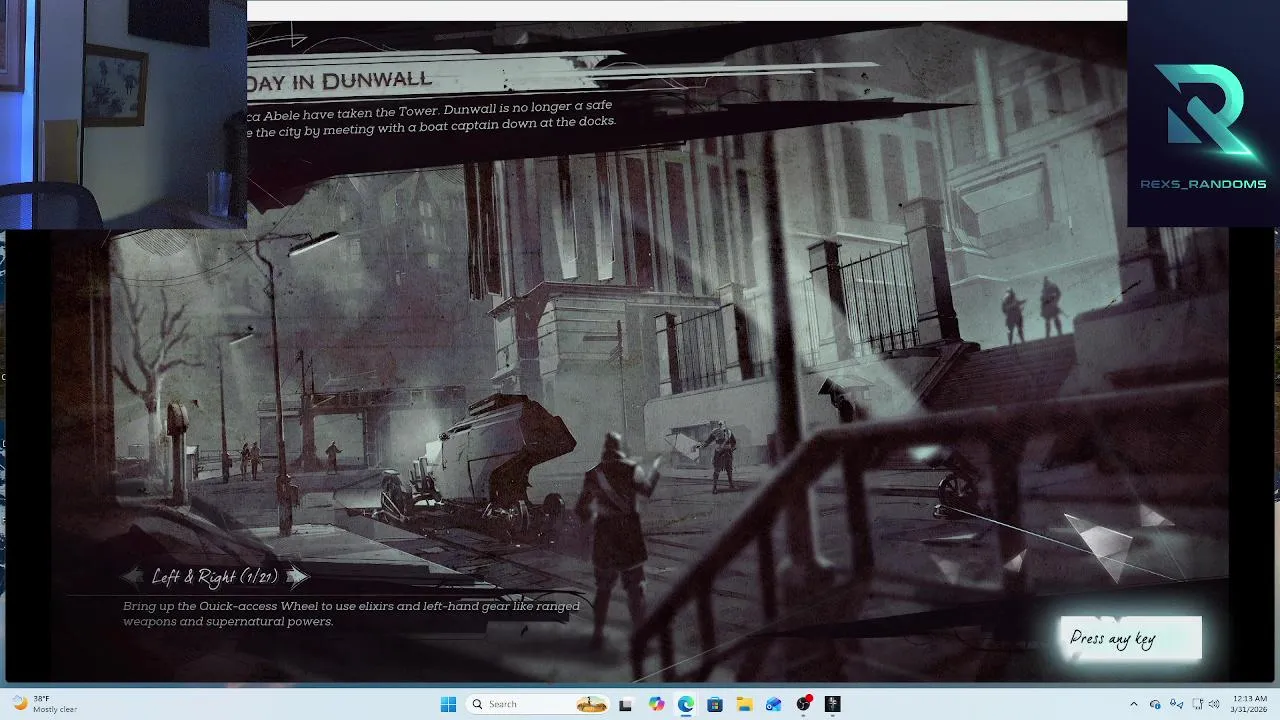Open File Explorer from the taskbar
1280x720 pixels.
[744, 704]
